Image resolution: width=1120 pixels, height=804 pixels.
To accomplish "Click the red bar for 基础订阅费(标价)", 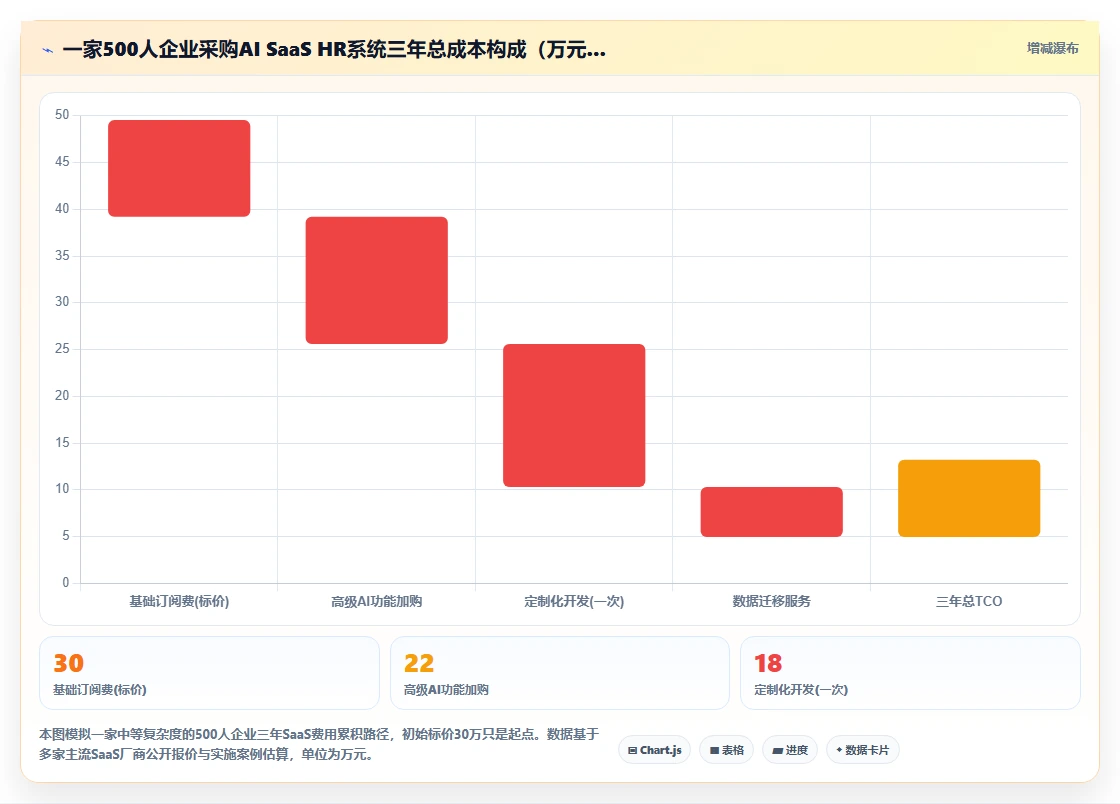I will (x=179, y=168).
